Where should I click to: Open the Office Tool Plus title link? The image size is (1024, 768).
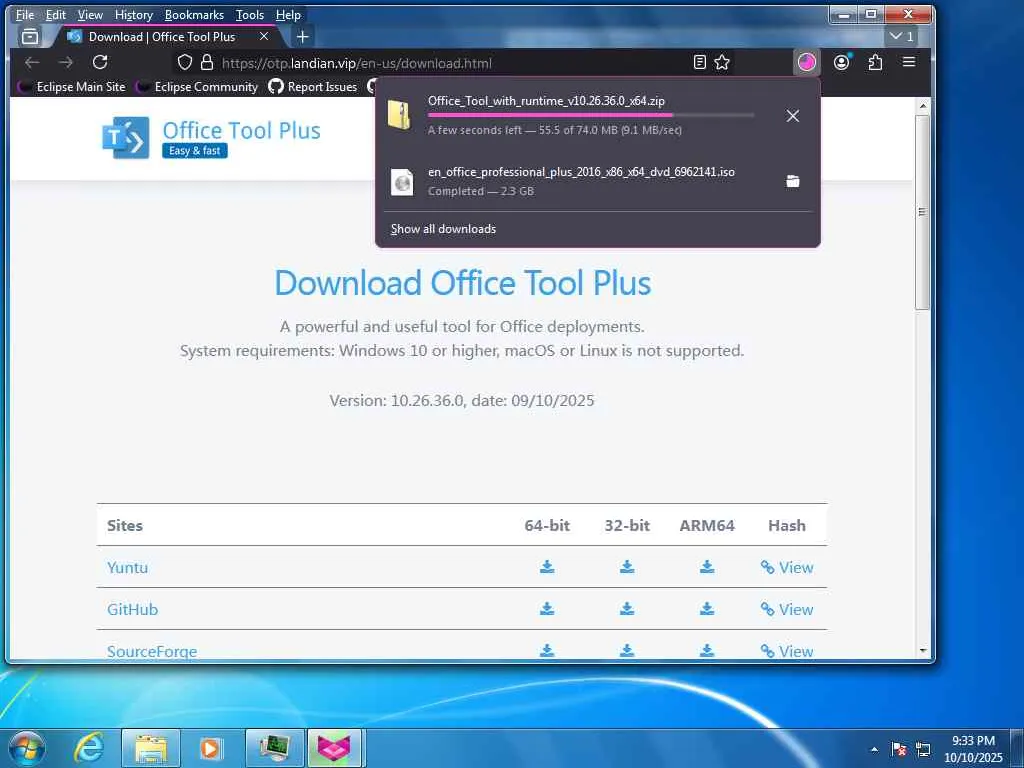[242, 131]
